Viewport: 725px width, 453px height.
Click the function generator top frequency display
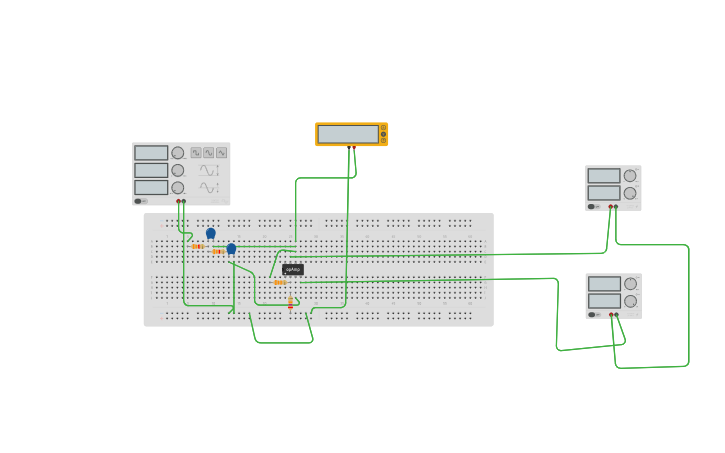point(151,153)
